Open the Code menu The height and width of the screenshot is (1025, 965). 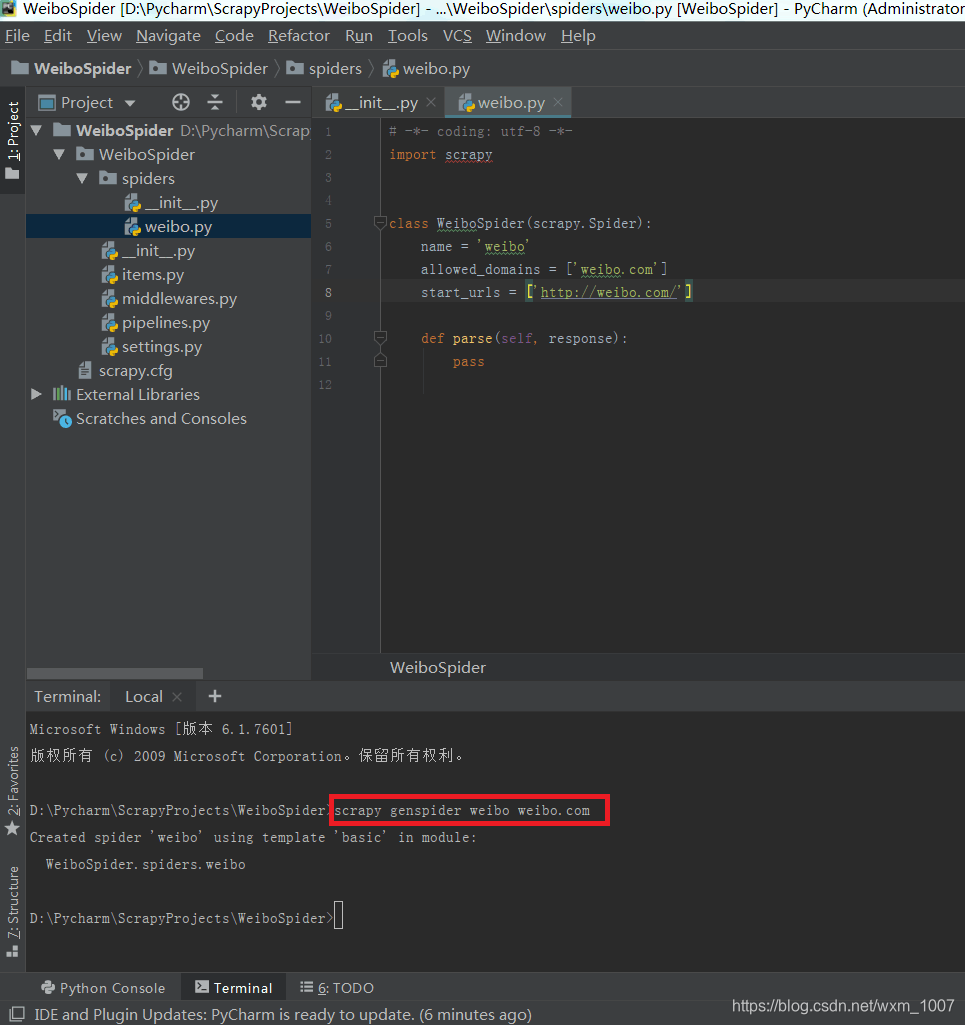(x=234, y=36)
